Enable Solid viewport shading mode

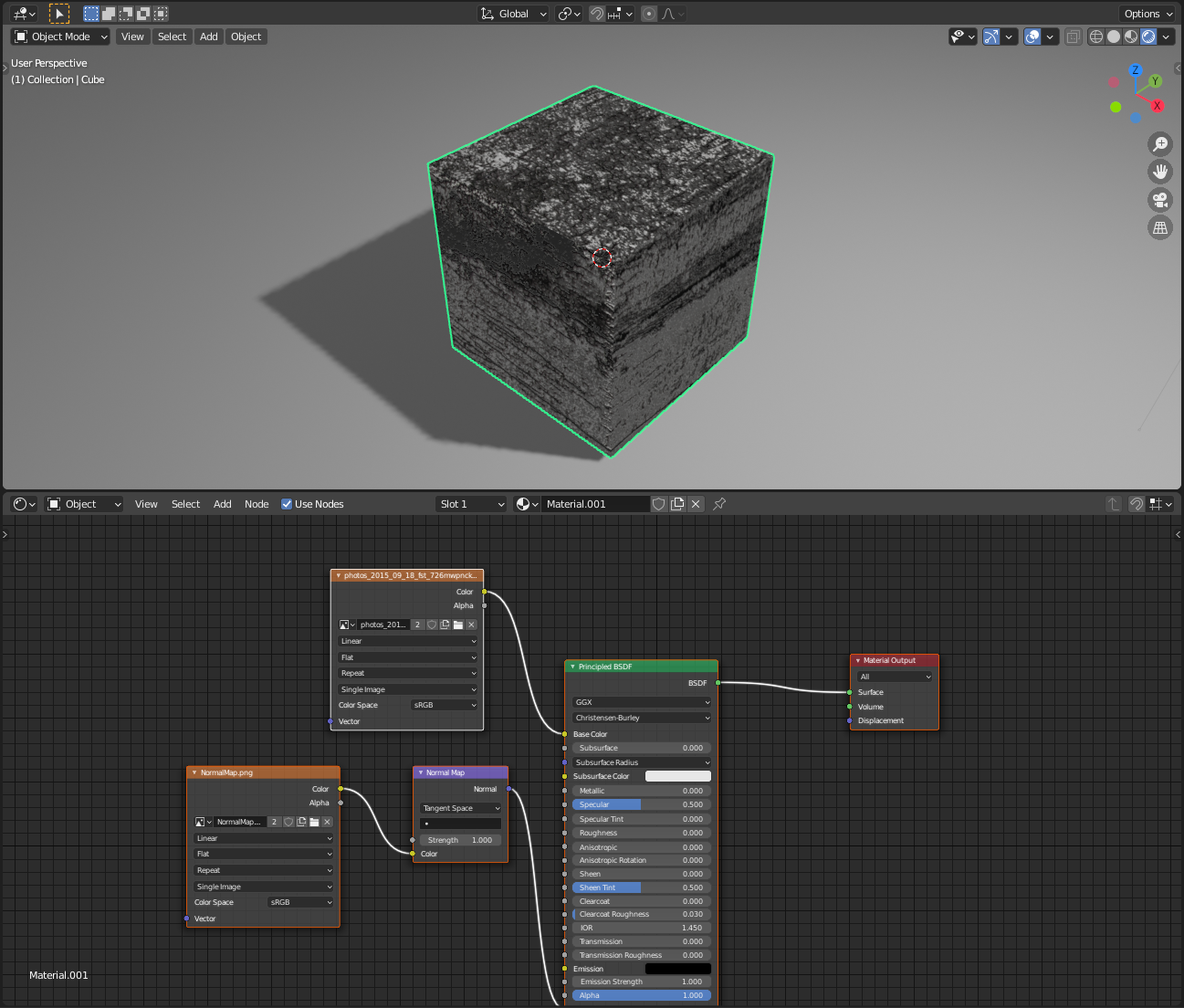[x=1113, y=37]
